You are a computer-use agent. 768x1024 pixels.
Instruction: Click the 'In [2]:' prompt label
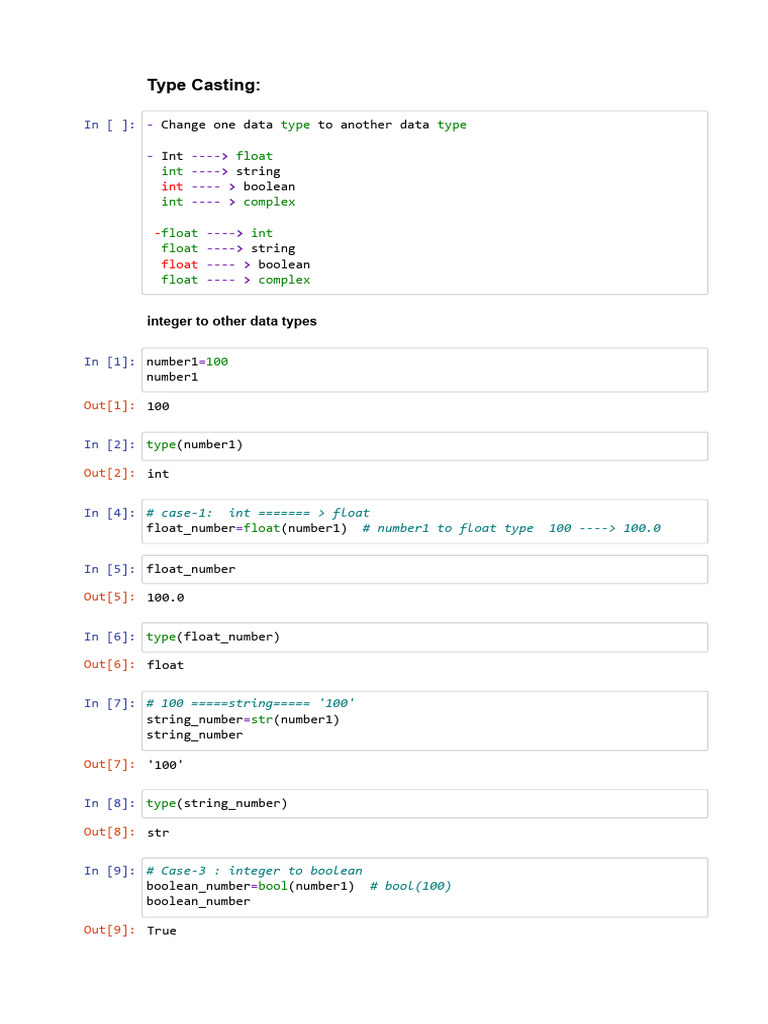(x=109, y=445)
